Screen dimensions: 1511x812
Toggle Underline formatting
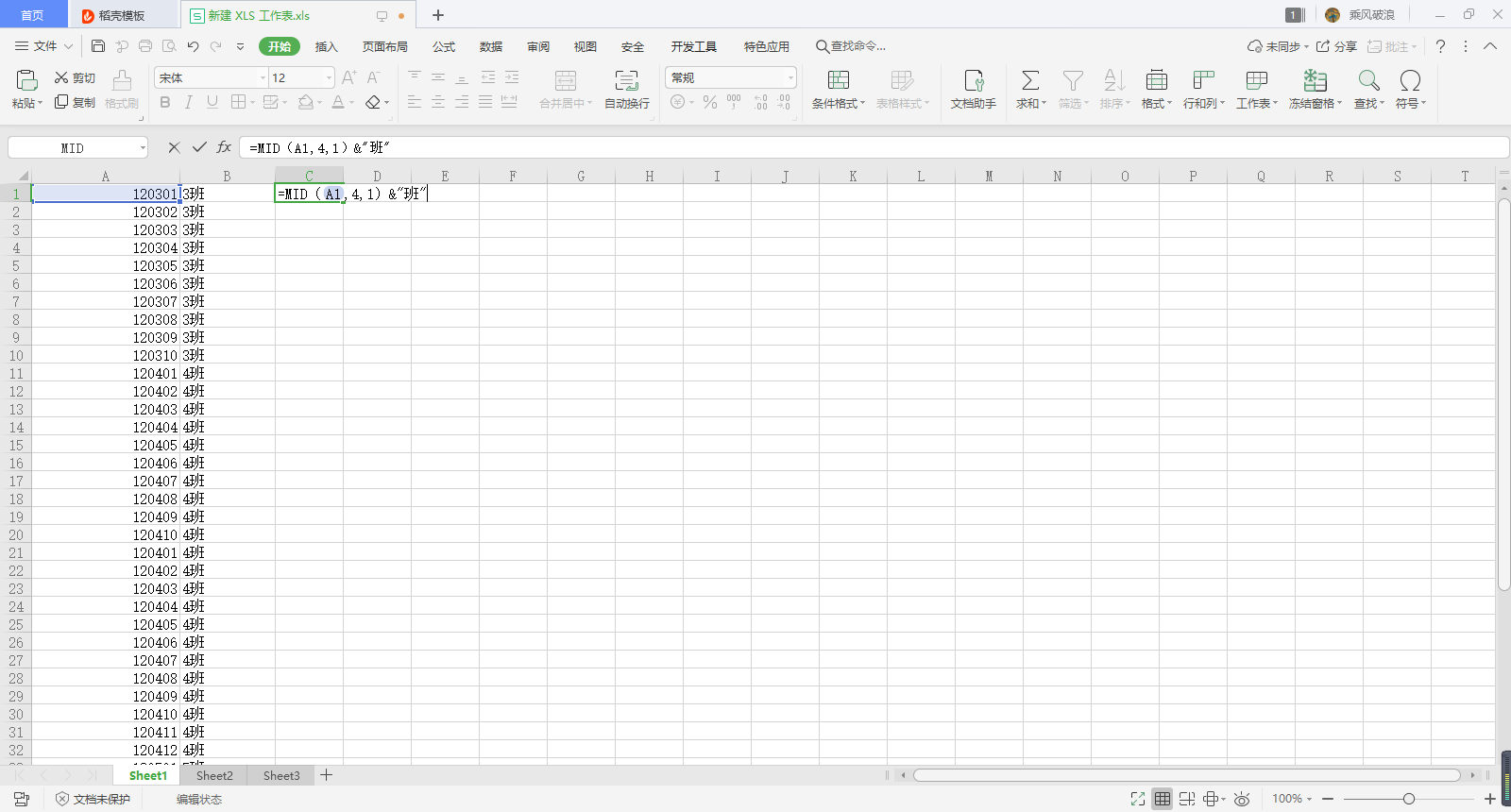point(212,102)
